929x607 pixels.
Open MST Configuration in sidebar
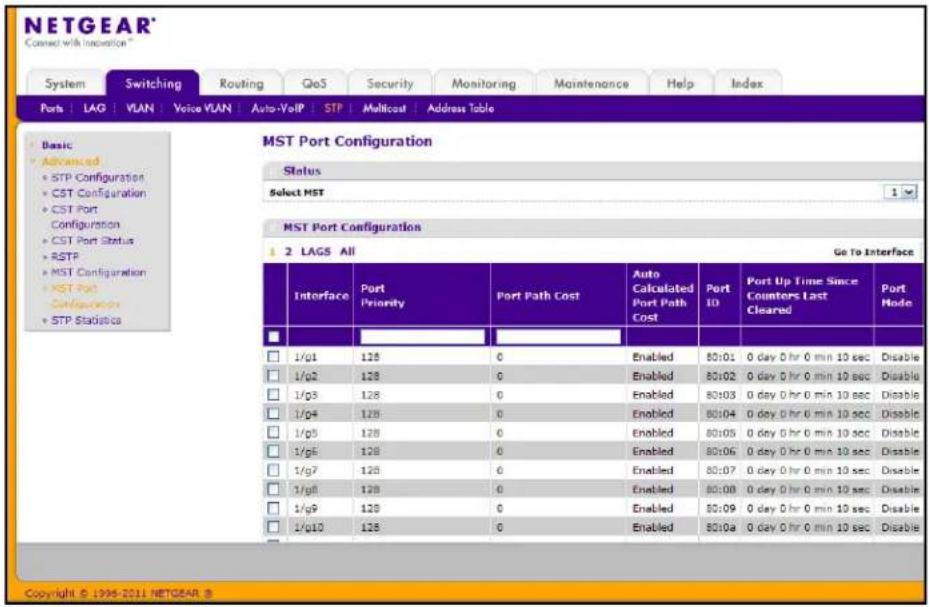pyautogui.click(x=98, y=272)
